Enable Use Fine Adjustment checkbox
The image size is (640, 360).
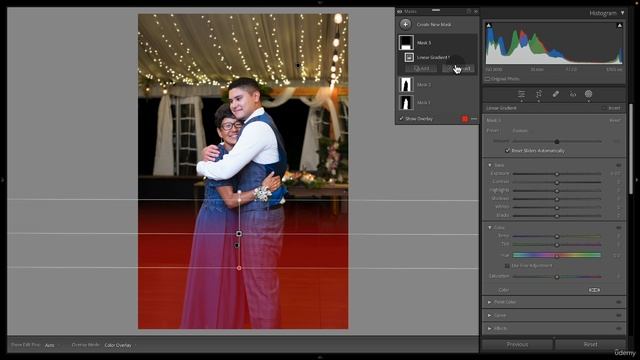click(507, 266)
